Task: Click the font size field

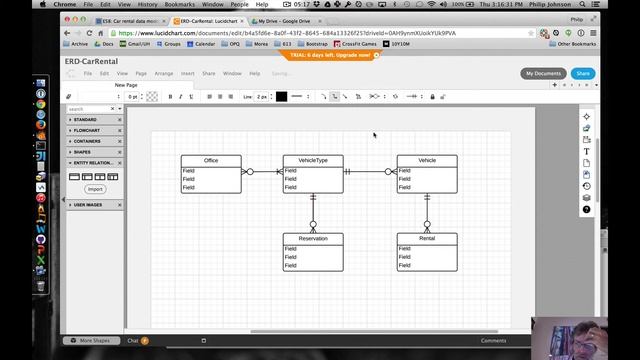Action: click(x=133, y=97)
